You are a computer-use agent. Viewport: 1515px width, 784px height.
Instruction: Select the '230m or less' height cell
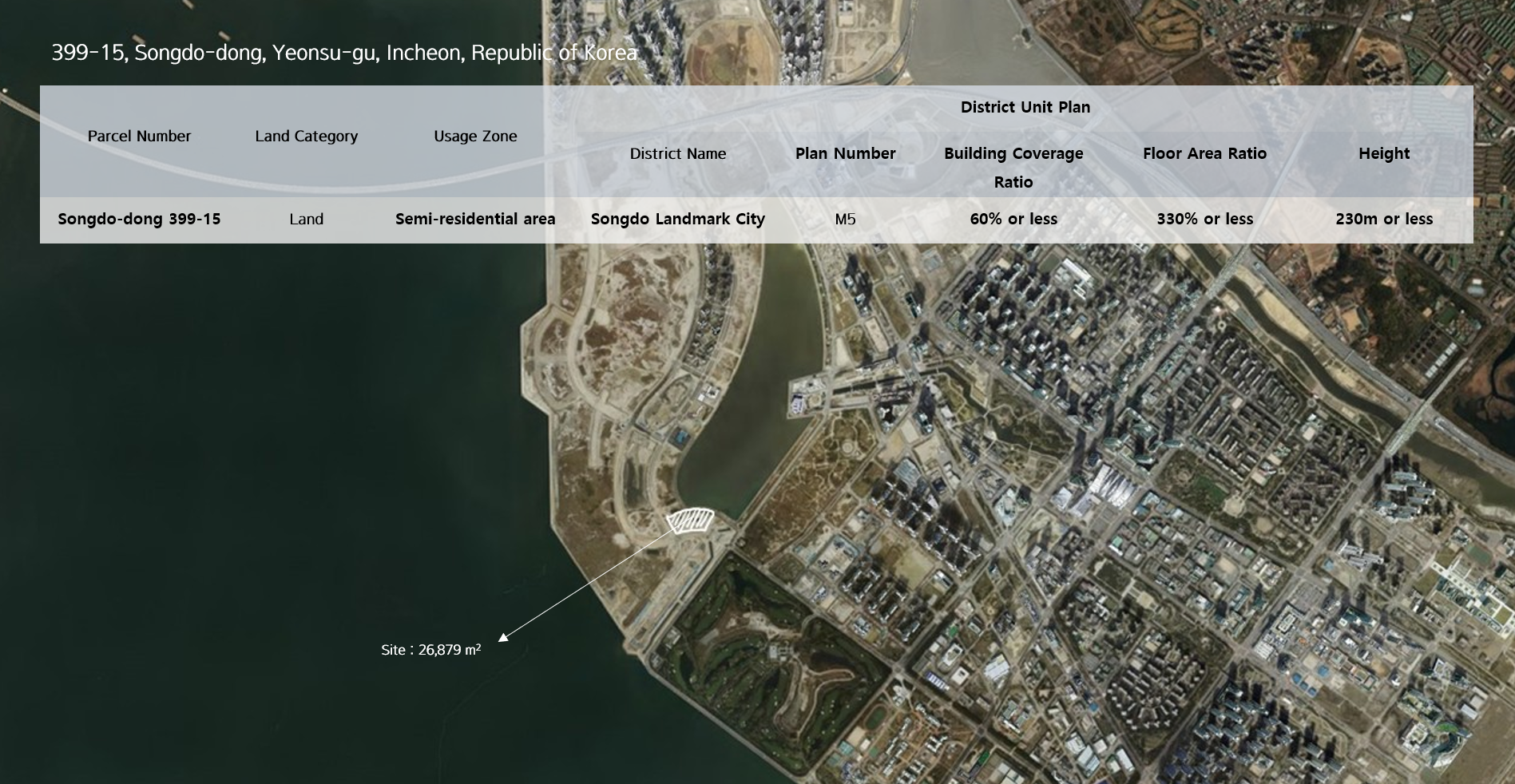point(1383,219)
